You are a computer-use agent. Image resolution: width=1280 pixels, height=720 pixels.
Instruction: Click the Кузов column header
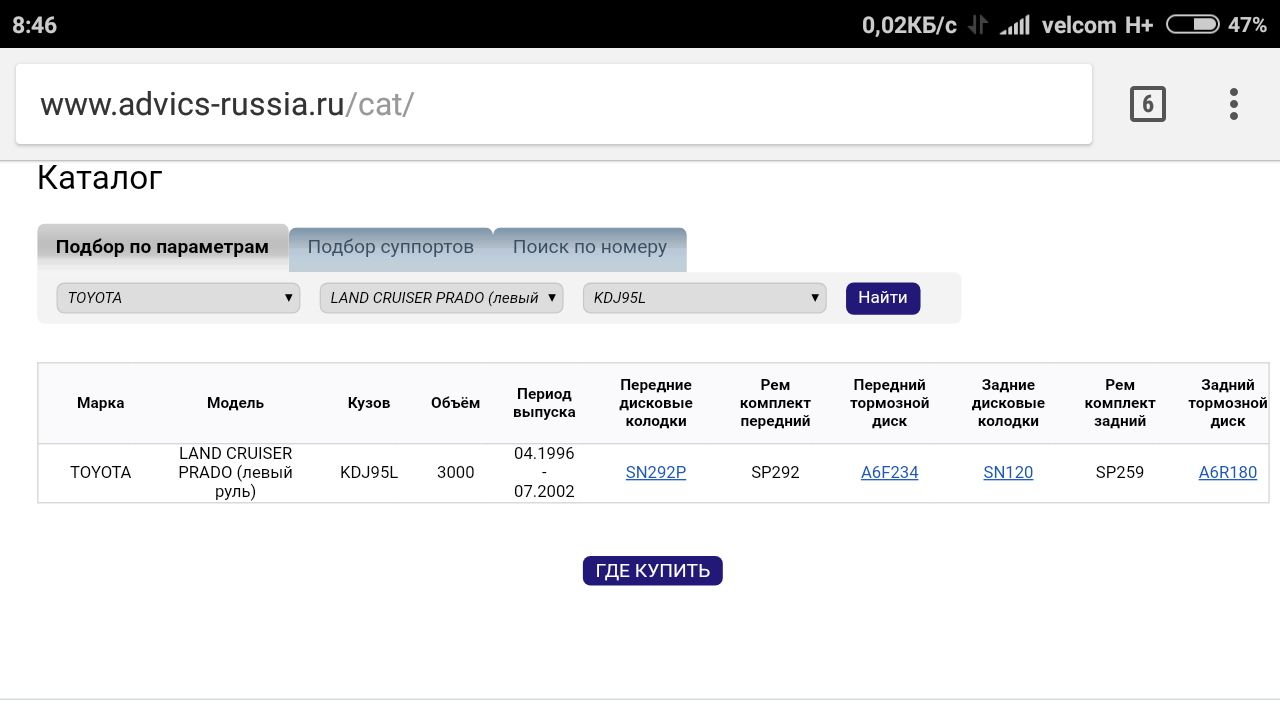coord(369,403)
